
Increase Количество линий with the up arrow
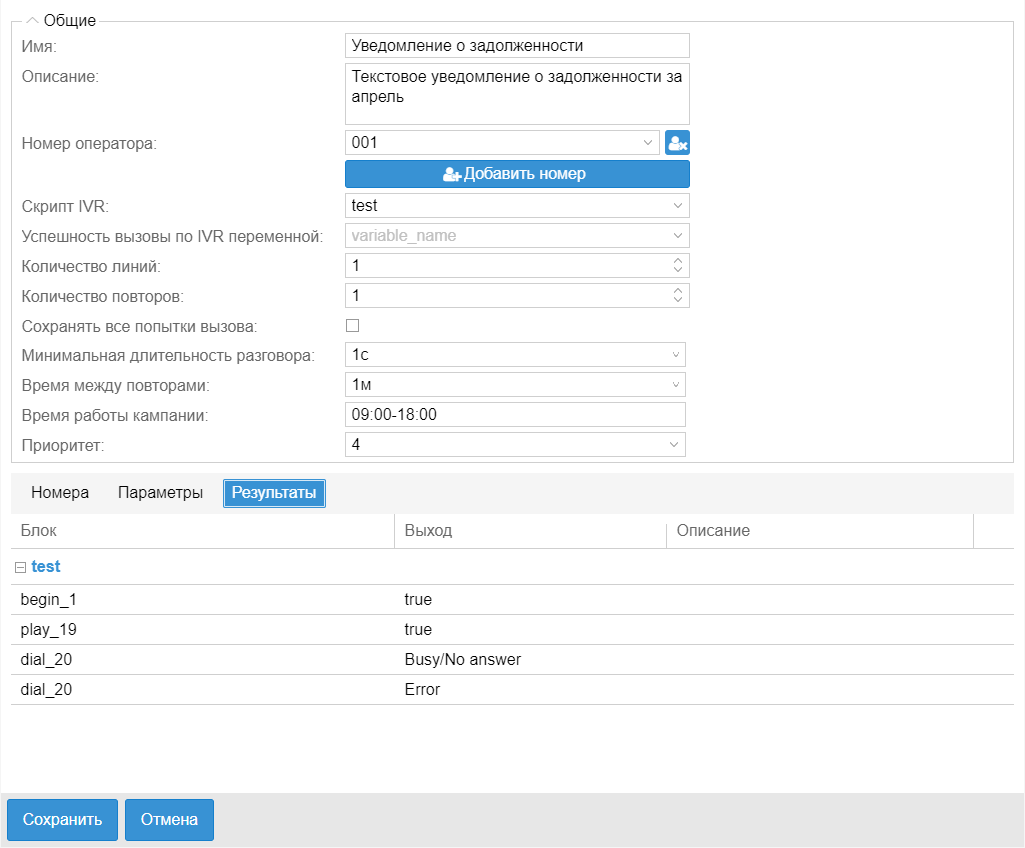pyautogui.click(x=678, y=260)
